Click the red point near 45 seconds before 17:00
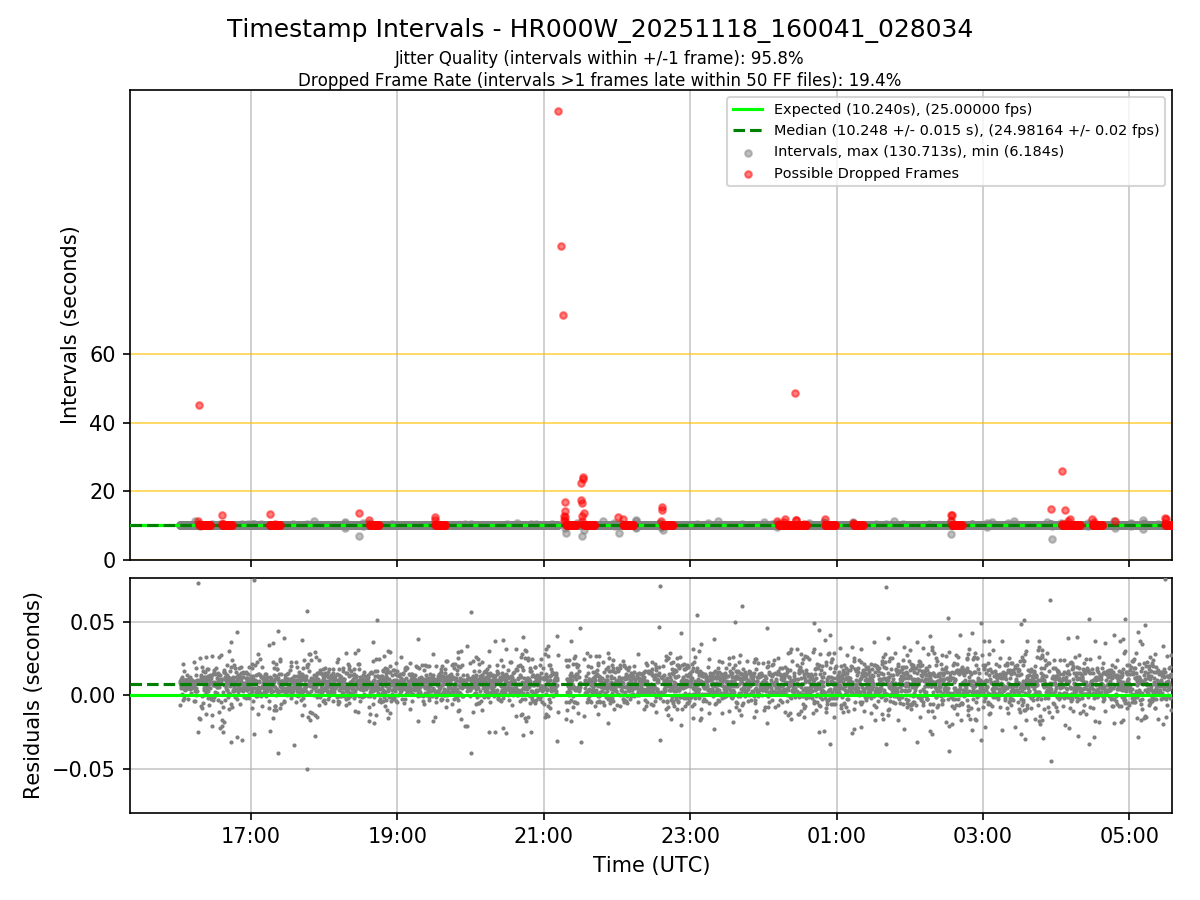The image size is (1200, 900). (199, 405)
